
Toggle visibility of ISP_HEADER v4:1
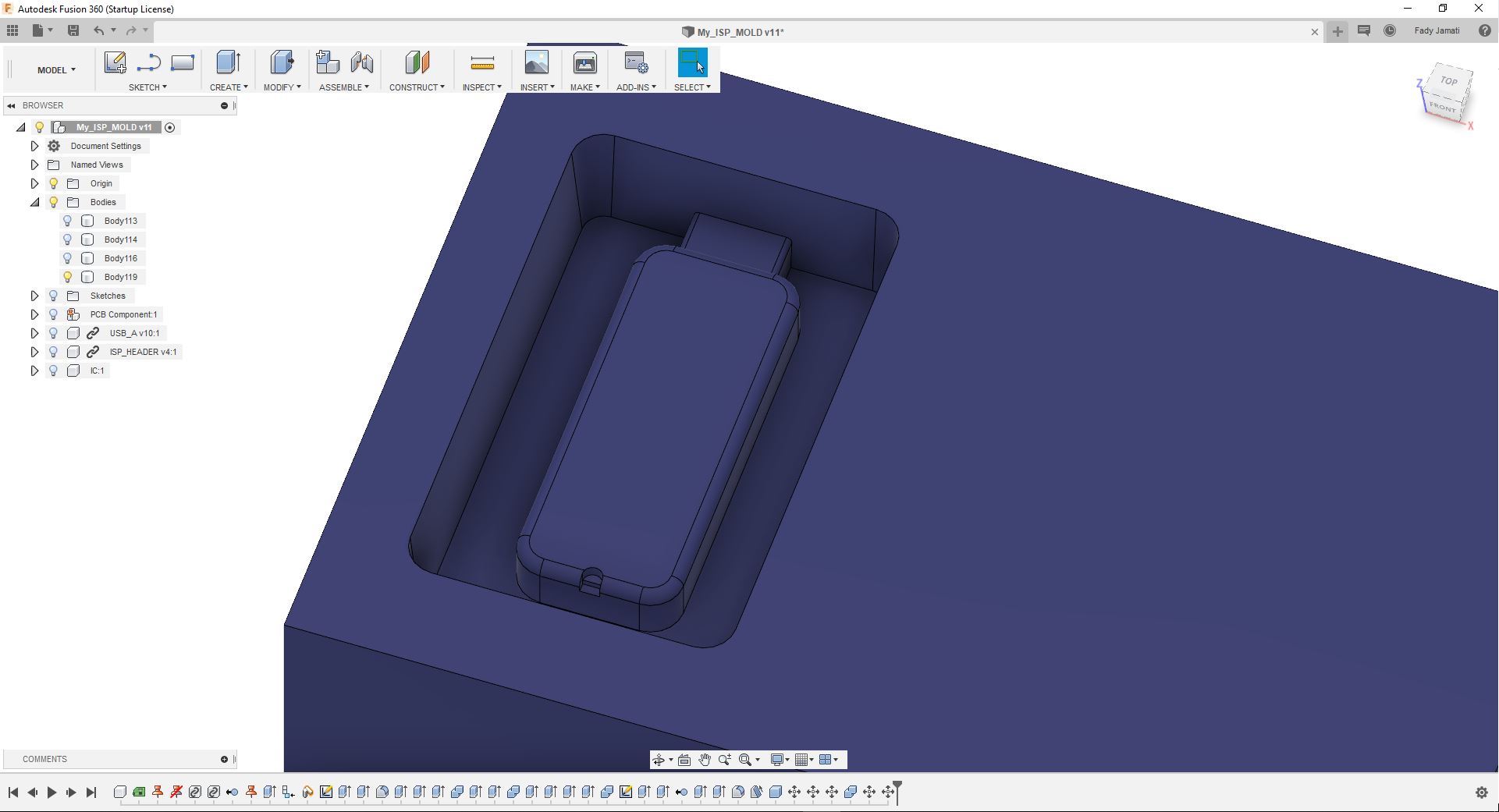(54, 352)
